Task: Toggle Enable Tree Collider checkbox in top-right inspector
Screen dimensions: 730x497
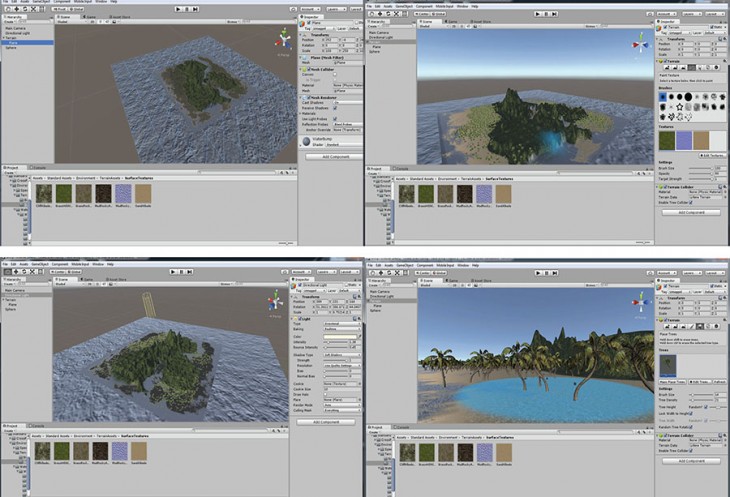Action: (691, 202)
